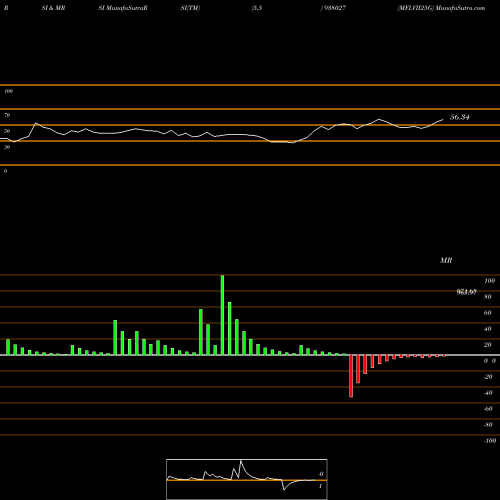The width and height of the screenshot is (500, 500).
Task: Click the MR axis label 60
Action: [487, 313]
